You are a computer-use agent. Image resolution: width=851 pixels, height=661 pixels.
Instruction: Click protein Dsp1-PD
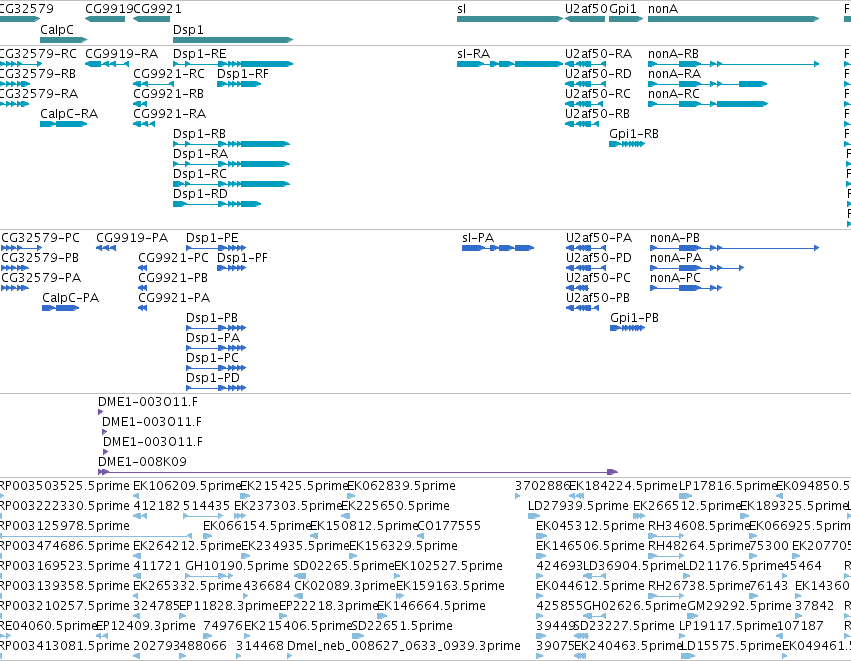click(216, 388)
